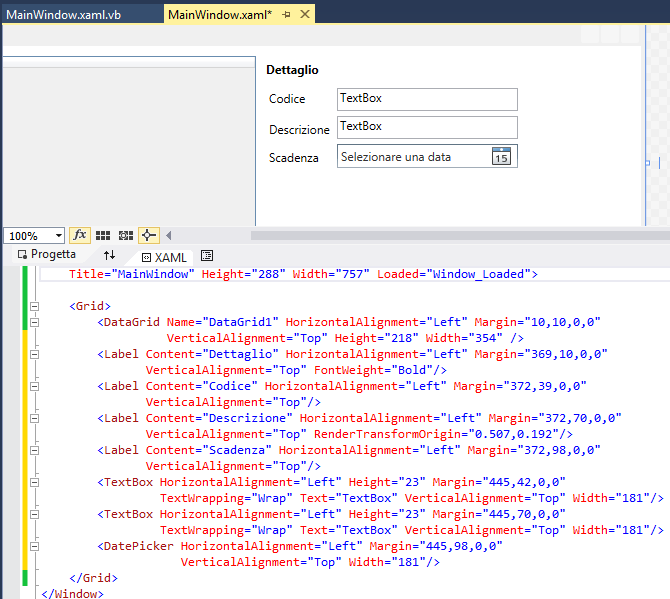Toggle snap to snaplines icon
The image size is (670, 599).
(149, 235)
